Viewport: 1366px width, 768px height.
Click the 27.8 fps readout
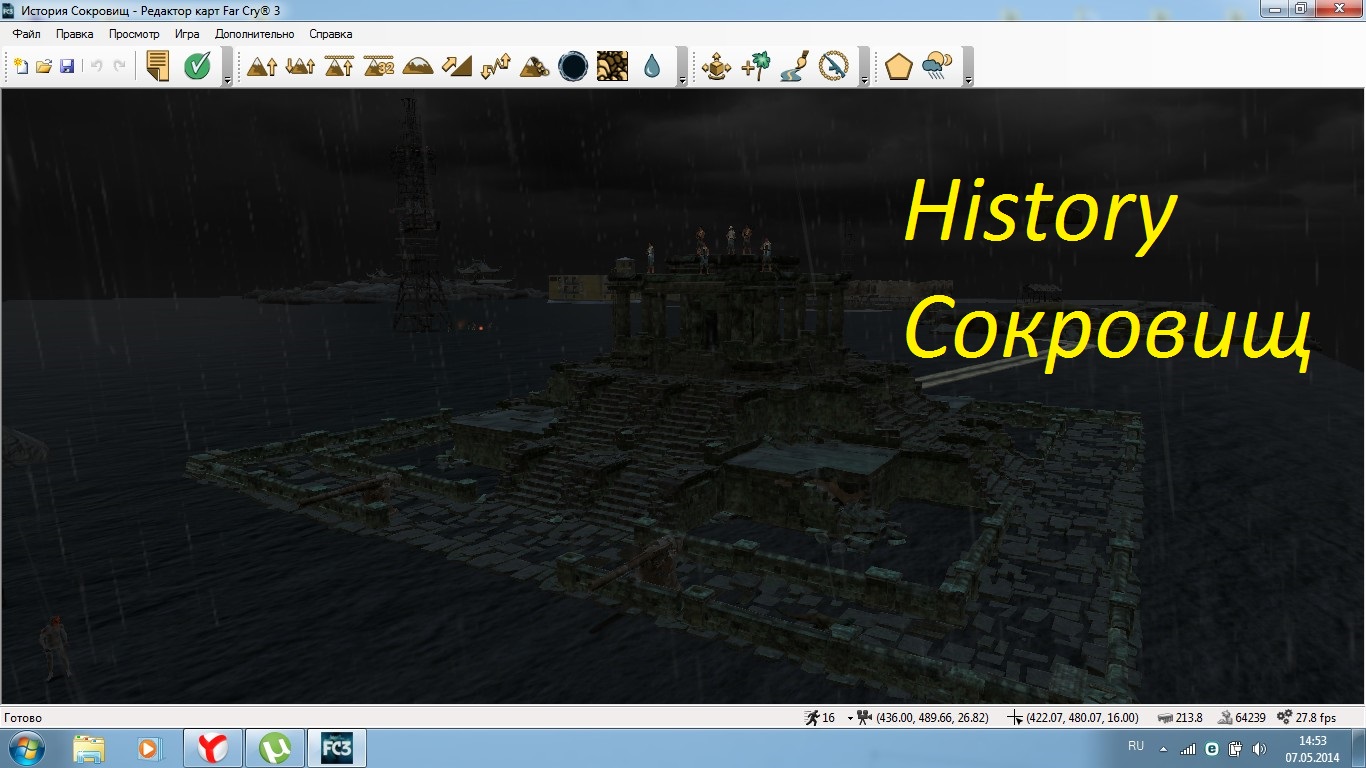click(1316, 718)
